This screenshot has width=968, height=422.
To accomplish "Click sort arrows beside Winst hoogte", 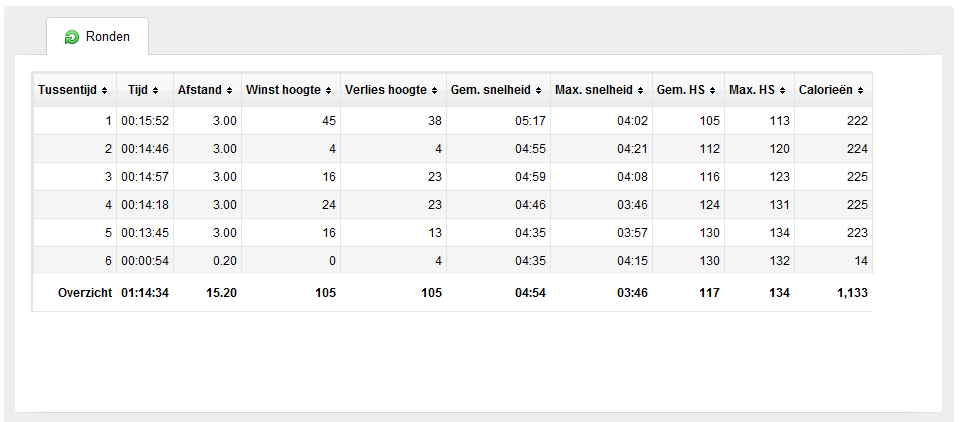I will tap(328, 91).
